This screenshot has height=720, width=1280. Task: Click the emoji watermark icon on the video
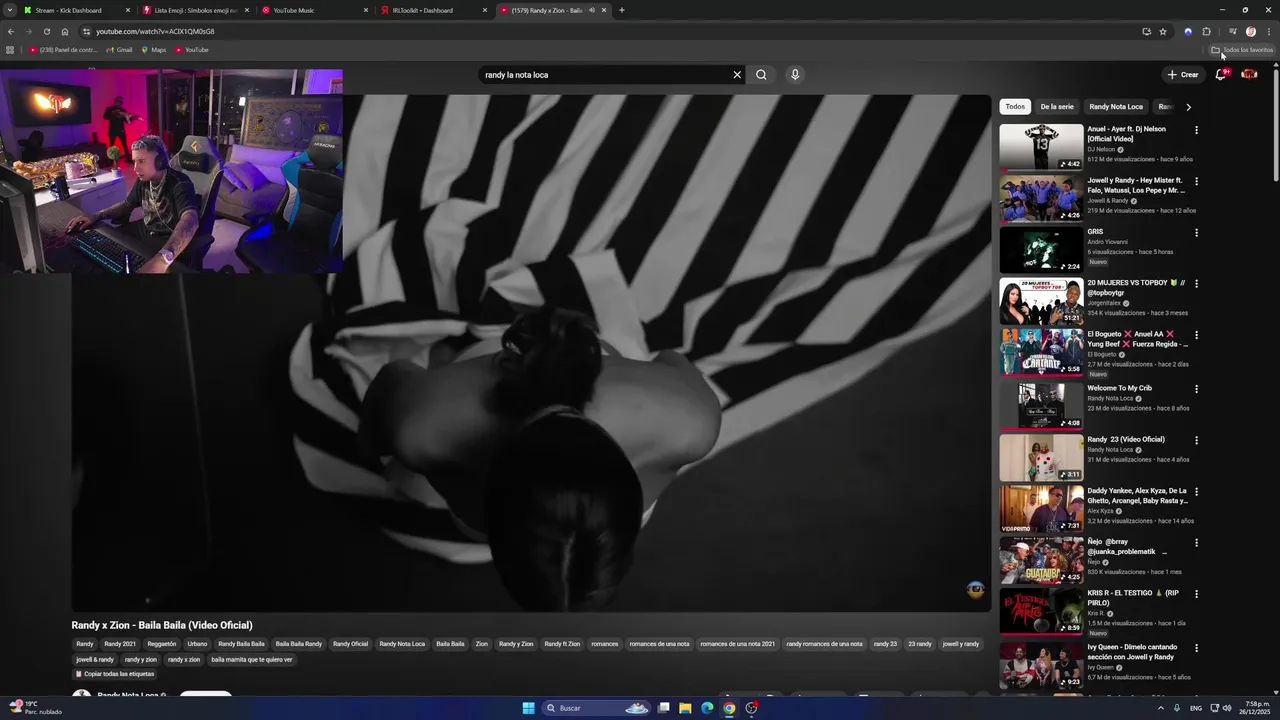976,590
